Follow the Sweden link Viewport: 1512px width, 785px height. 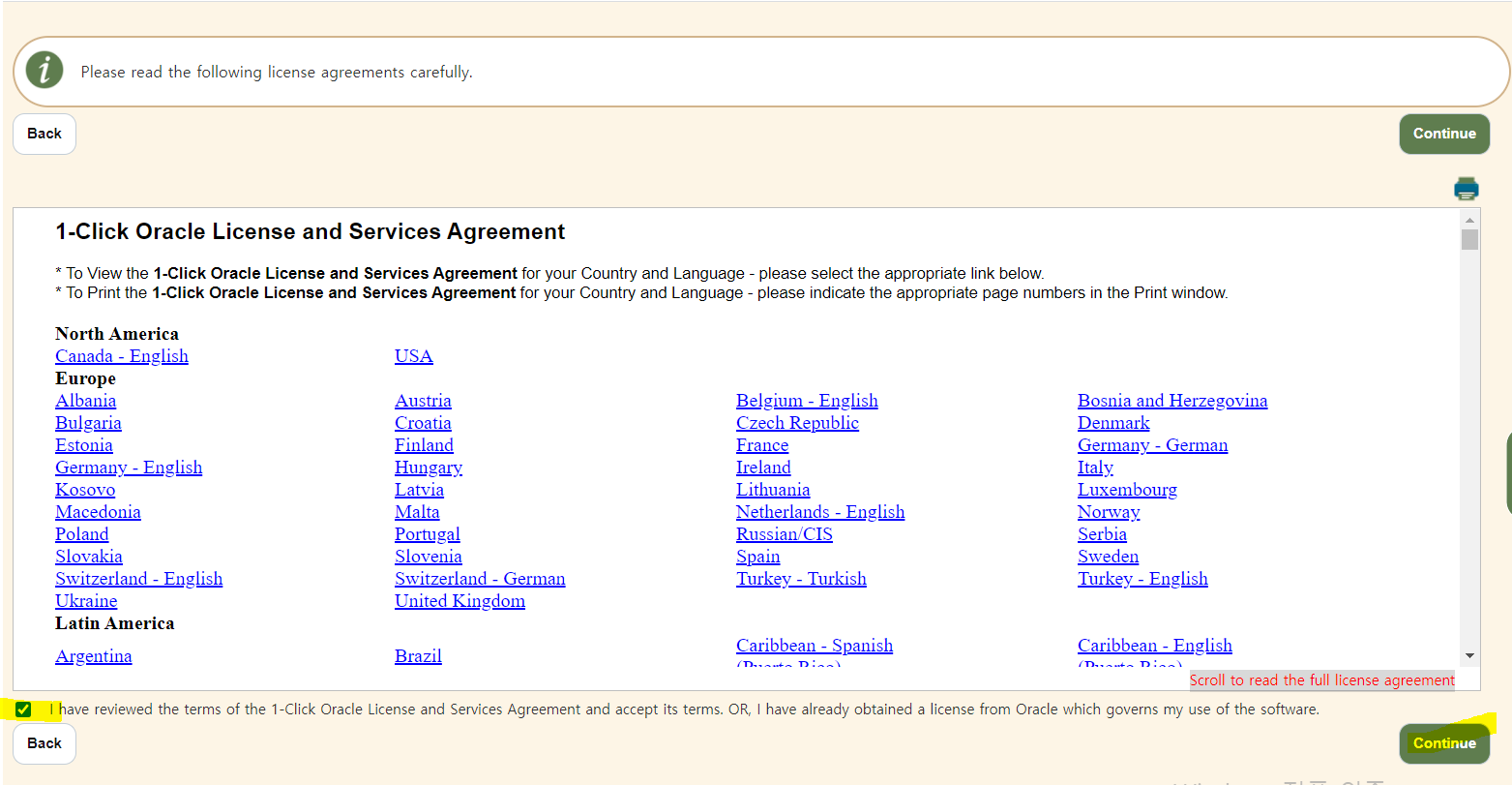[1108, 557]
